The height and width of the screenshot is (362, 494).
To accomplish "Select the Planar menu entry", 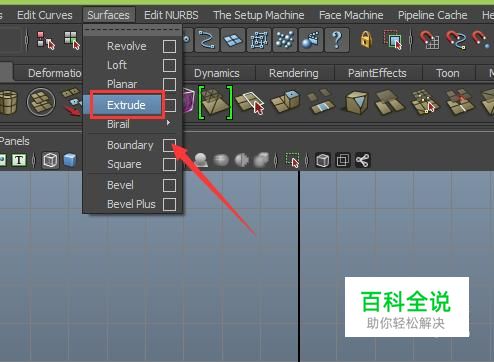I will point(122,84).
